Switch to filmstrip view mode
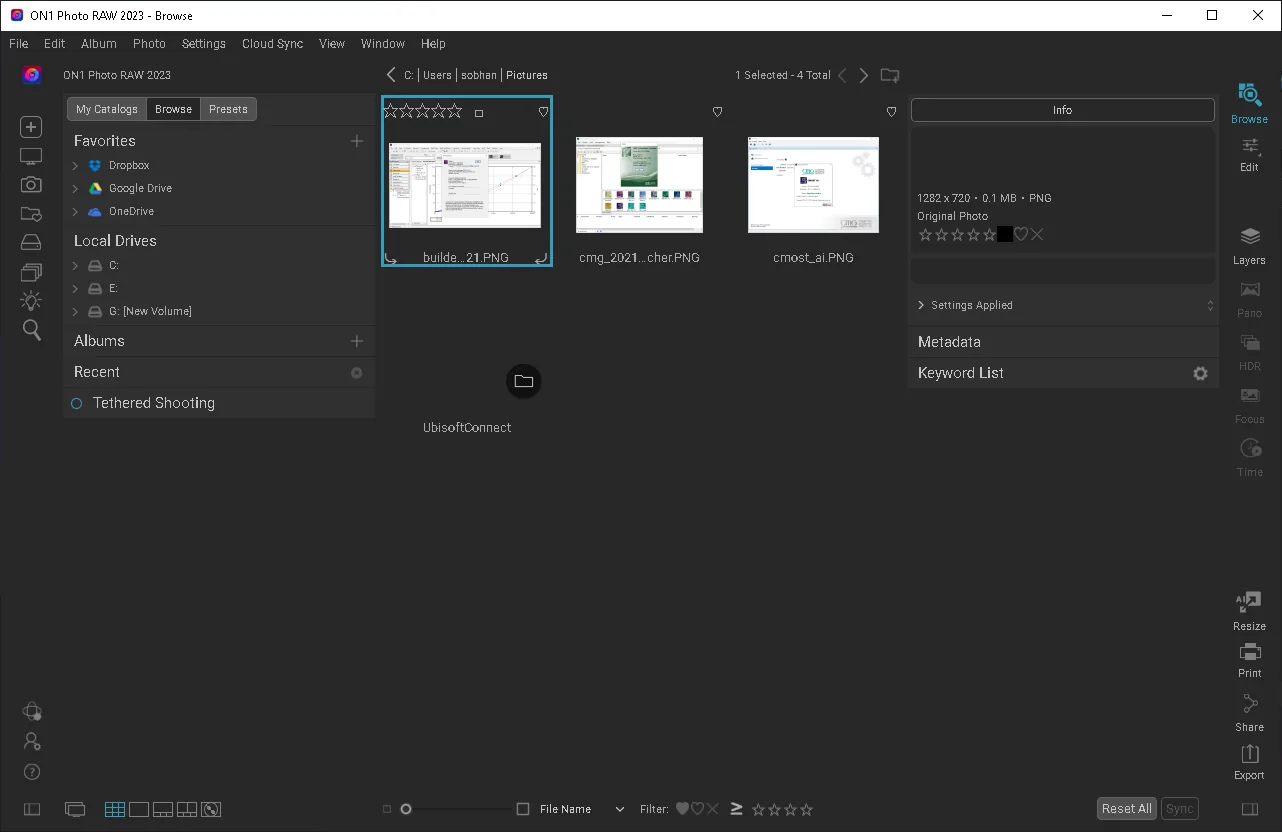Image resolution: width=1282 pixels, height=832 pixels. [162, 809]
